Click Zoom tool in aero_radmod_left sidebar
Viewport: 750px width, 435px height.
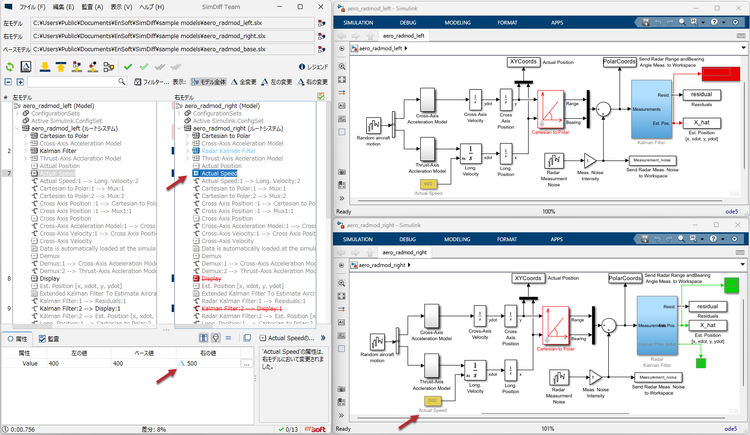pyautogui.click(x=342, y=67)
